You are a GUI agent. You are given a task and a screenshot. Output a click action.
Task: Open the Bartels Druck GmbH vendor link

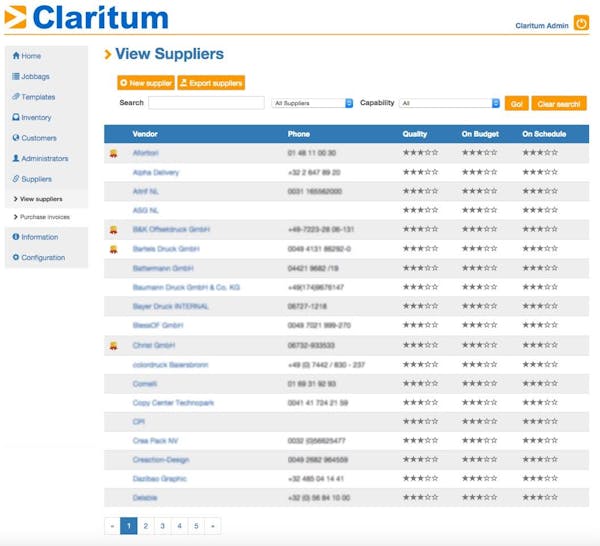click(x=166, y=249)
